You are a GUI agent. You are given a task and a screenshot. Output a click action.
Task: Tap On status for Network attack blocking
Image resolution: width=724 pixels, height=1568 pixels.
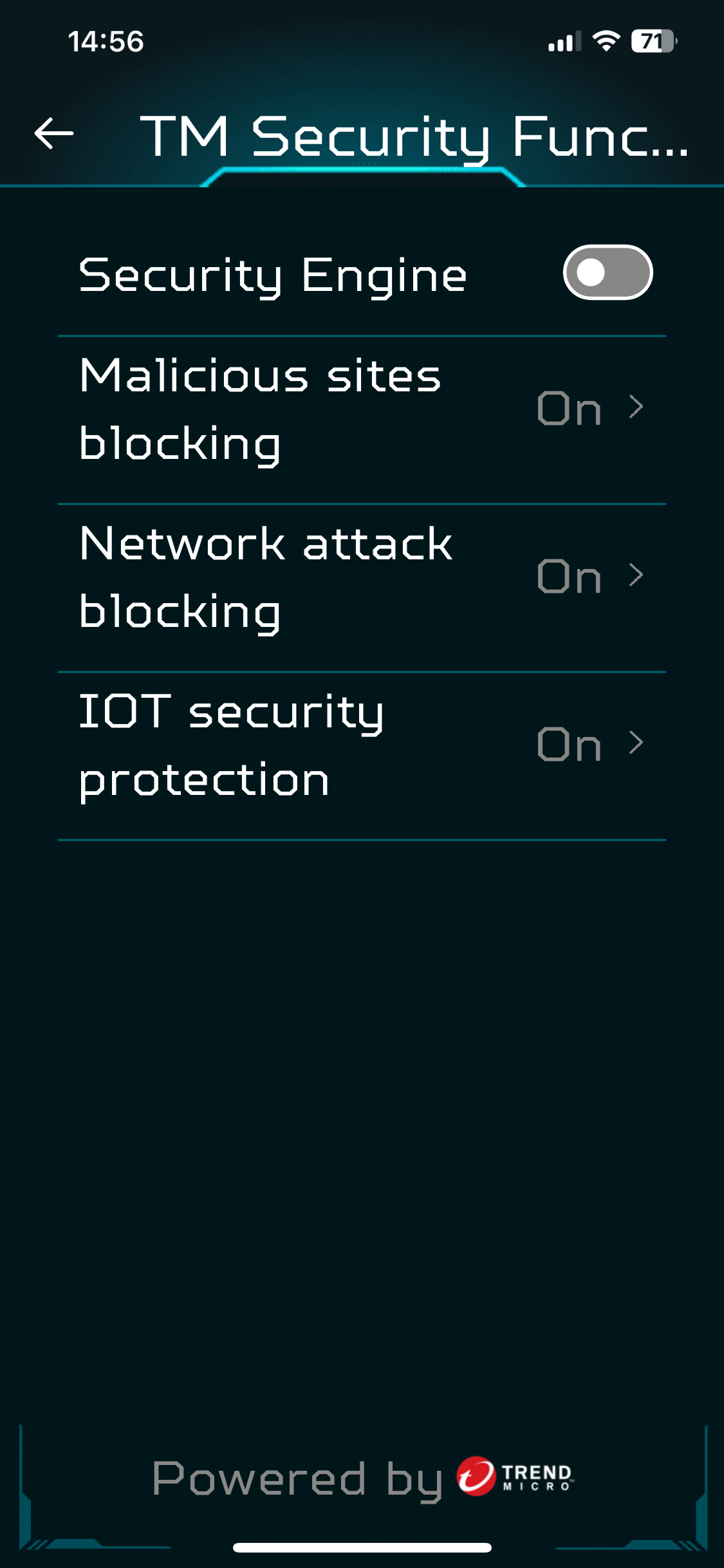click(569, 576)
